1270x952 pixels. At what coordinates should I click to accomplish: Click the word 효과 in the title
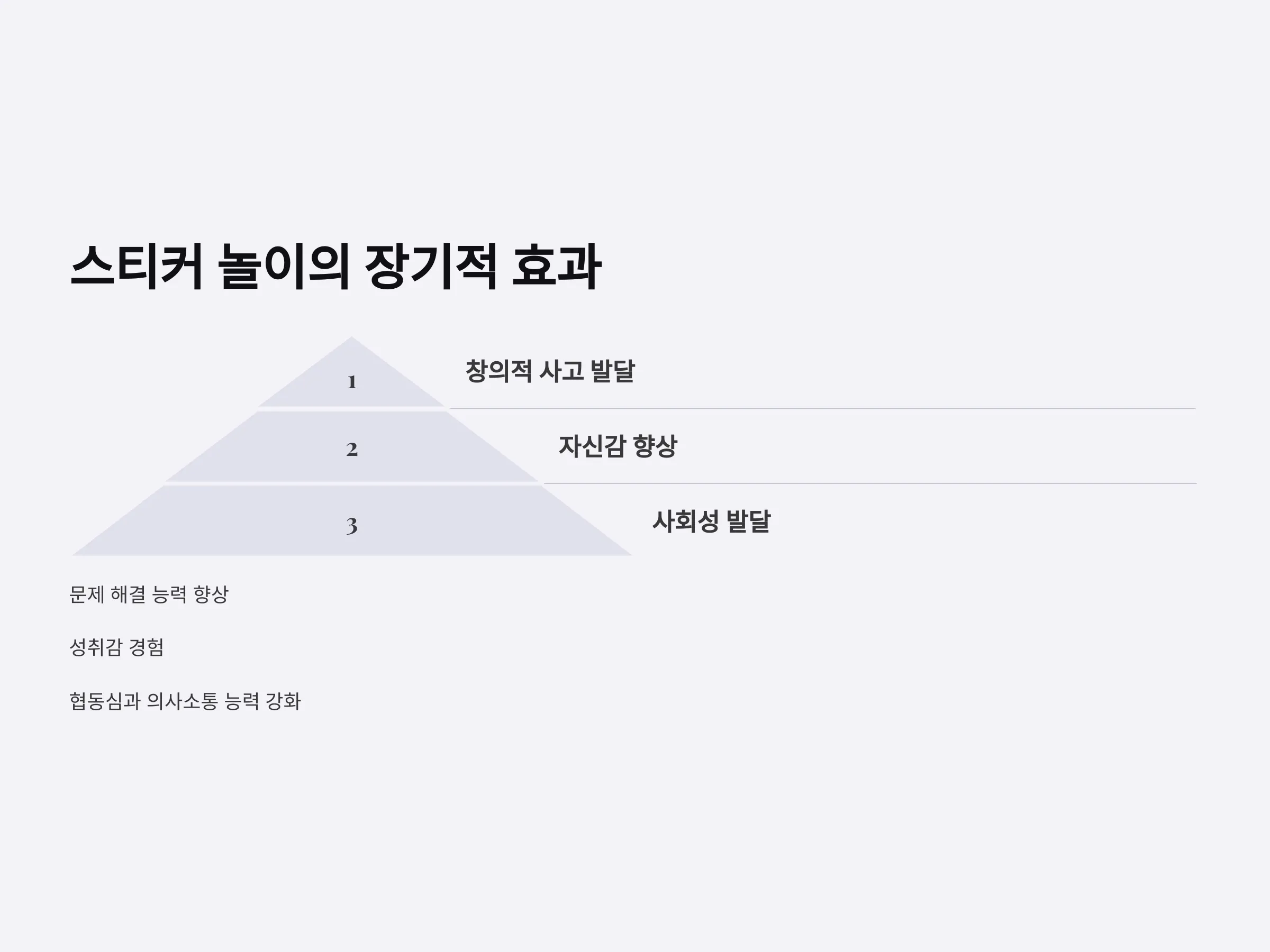click(x=556, y=267)
